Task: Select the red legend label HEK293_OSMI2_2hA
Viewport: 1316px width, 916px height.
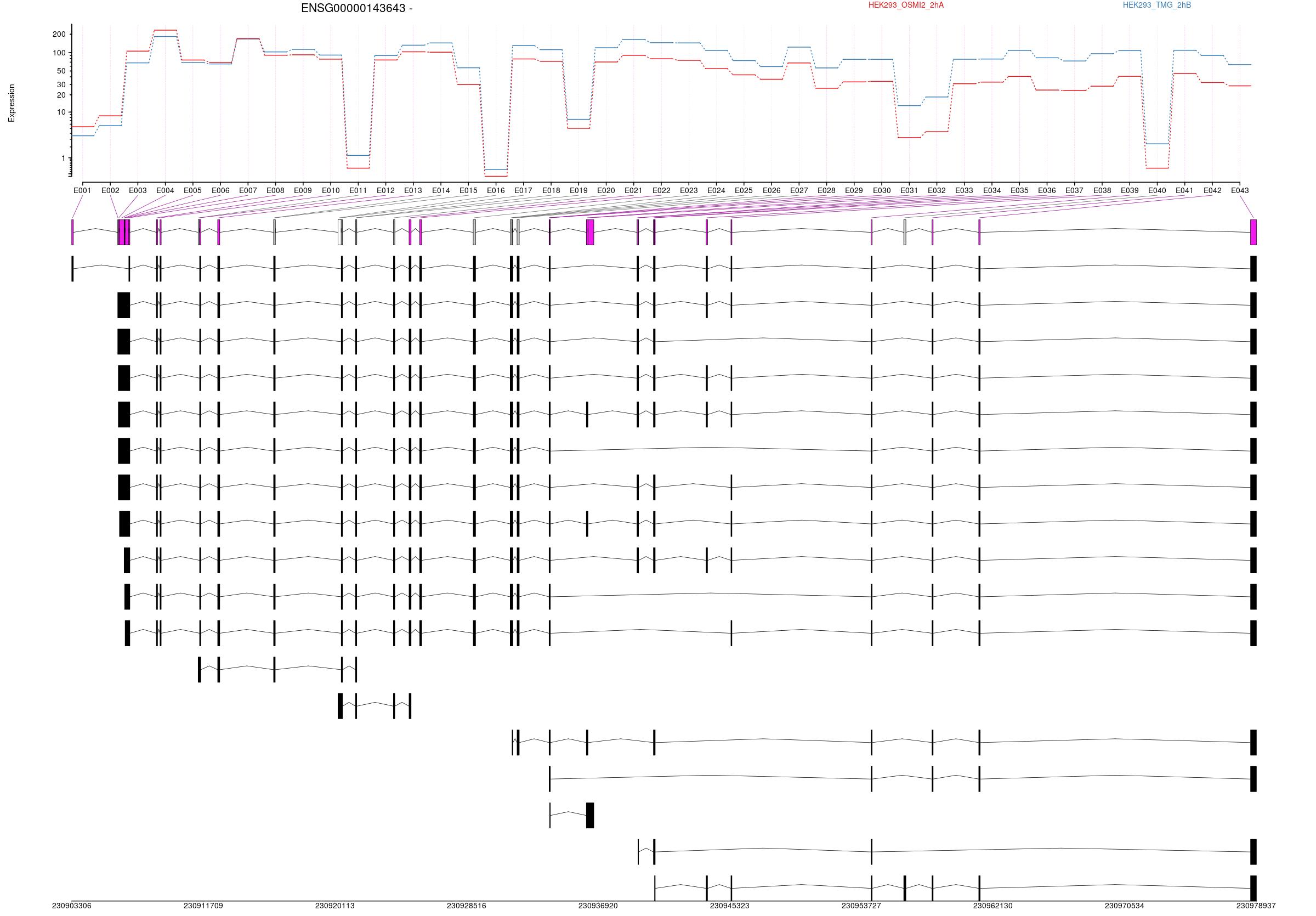Action: [x=906, y=5]
